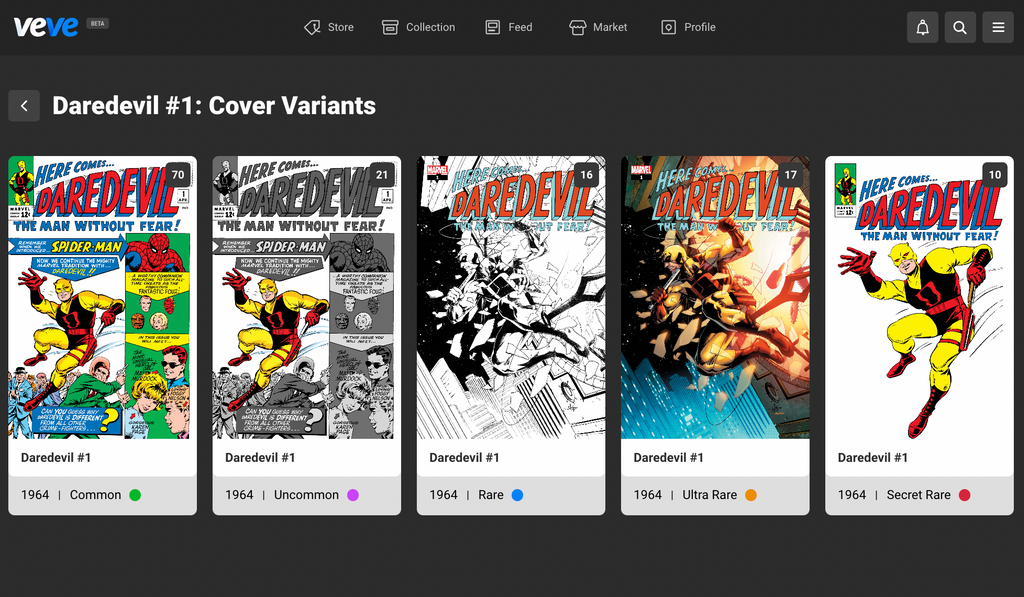The width and height of the screenshot is (1024, 597).
Task: Click the orange Ultra Rare rarity dot
Action: pos(751,495)
